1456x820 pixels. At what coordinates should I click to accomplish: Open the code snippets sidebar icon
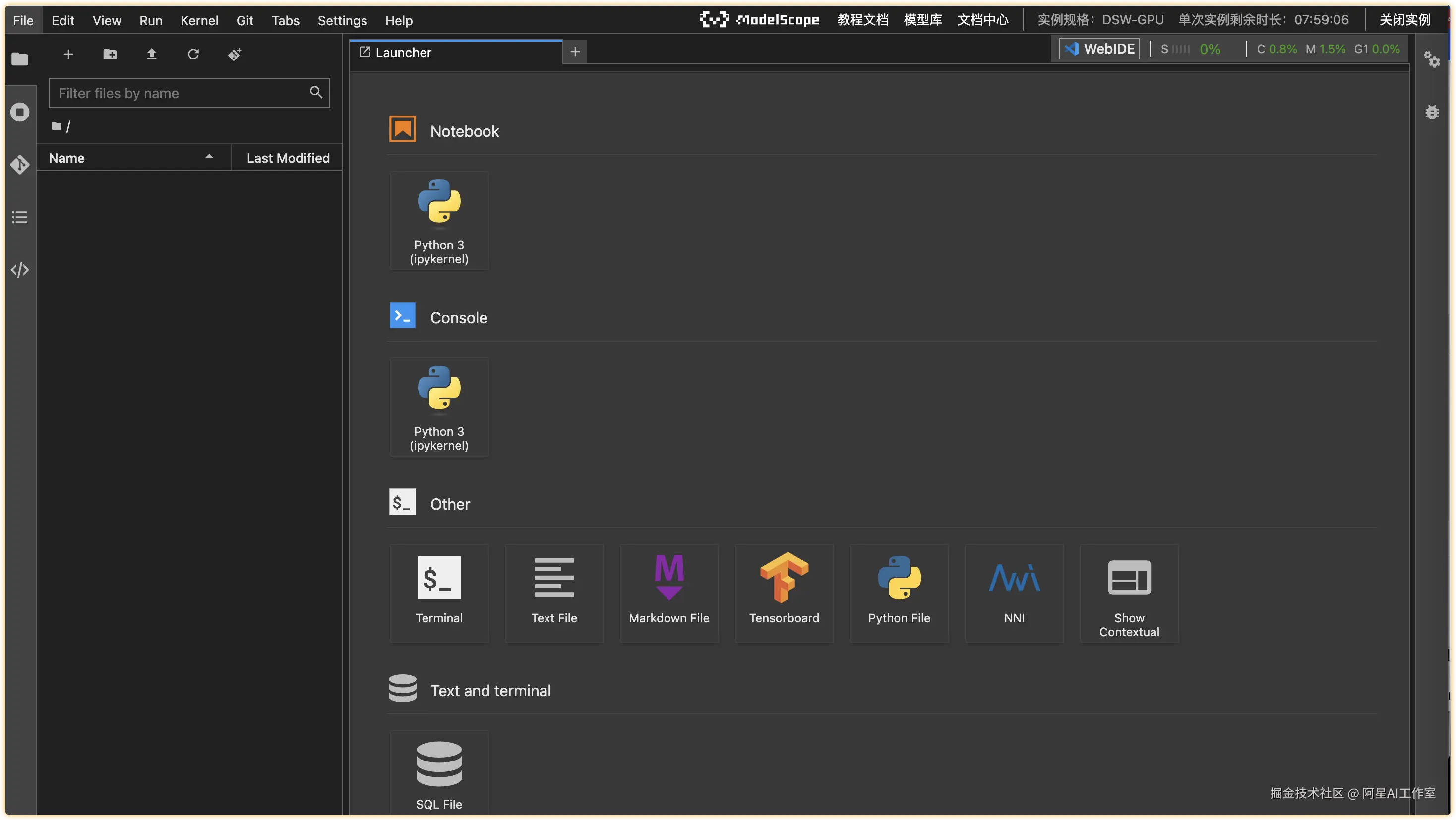[20, 270]
